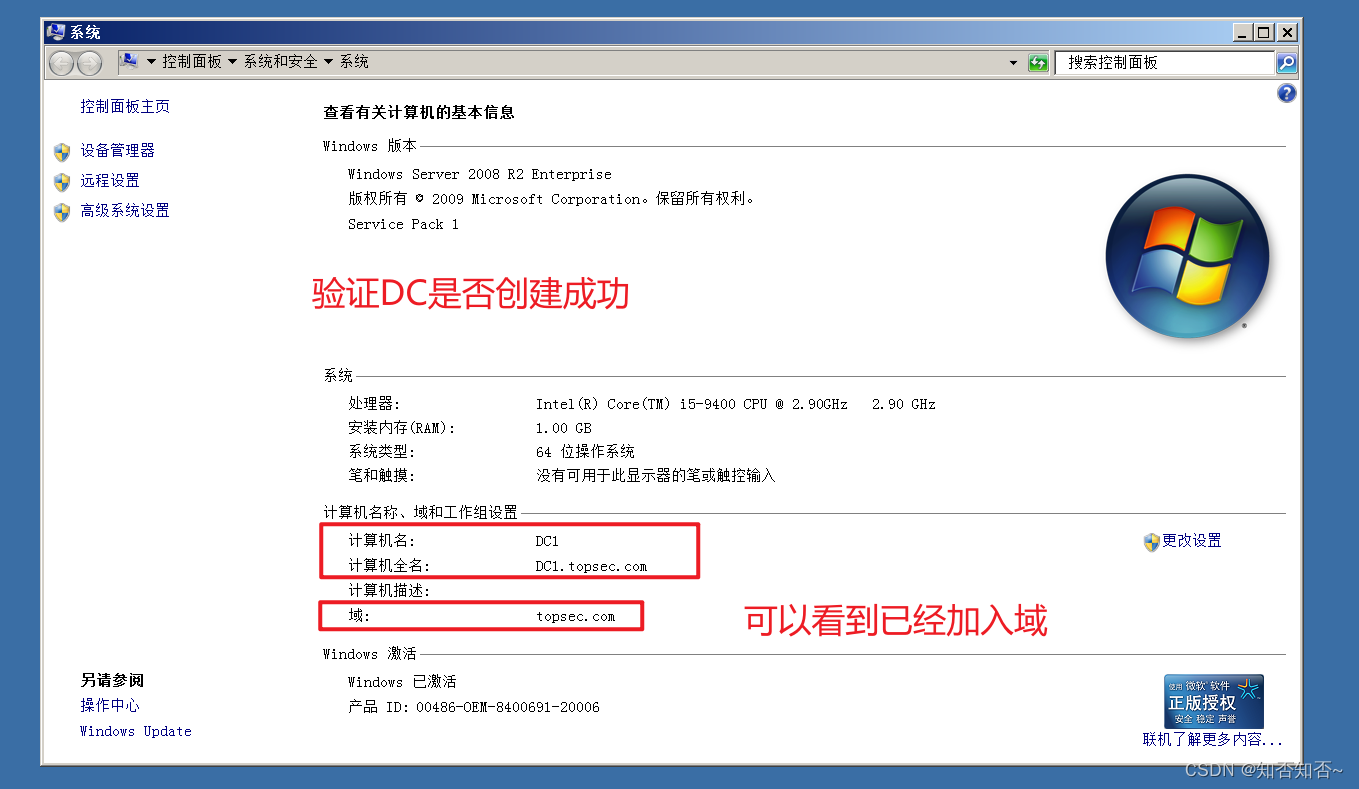Click the copyright 2009 Microsoft Corporation line

point(551,199)
